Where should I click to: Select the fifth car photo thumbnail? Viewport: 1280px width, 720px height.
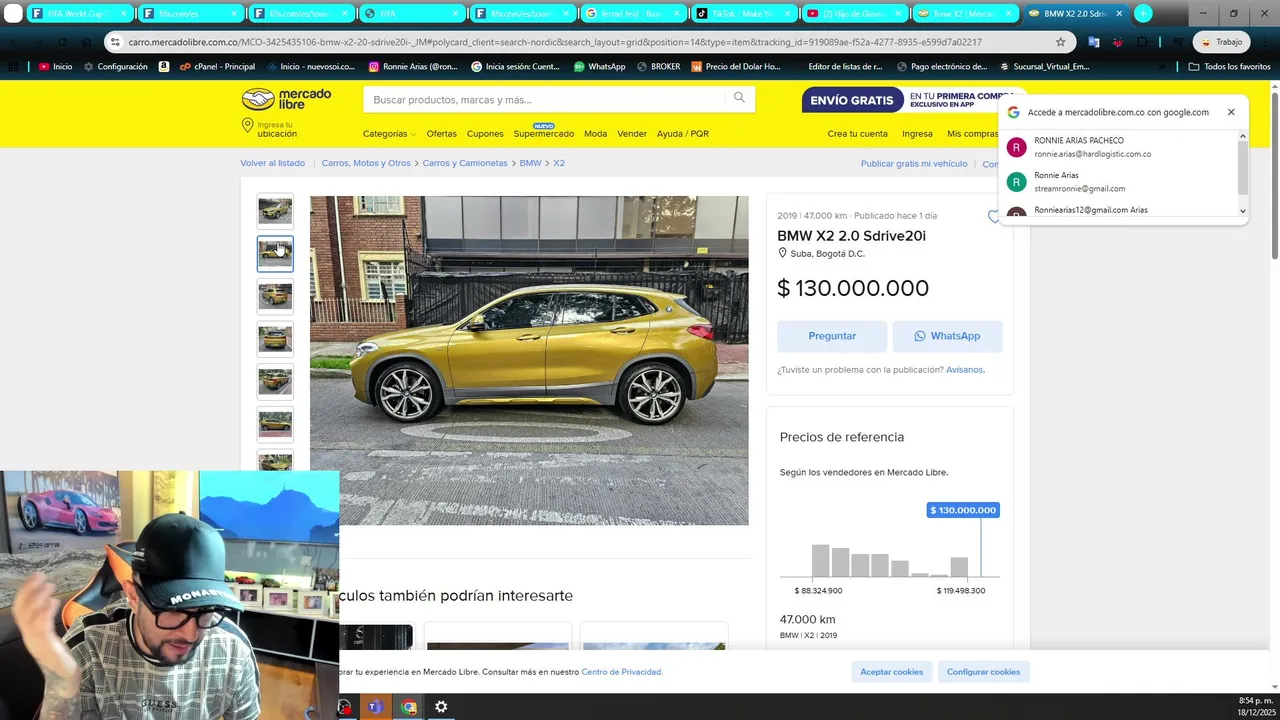click(275, 381)
